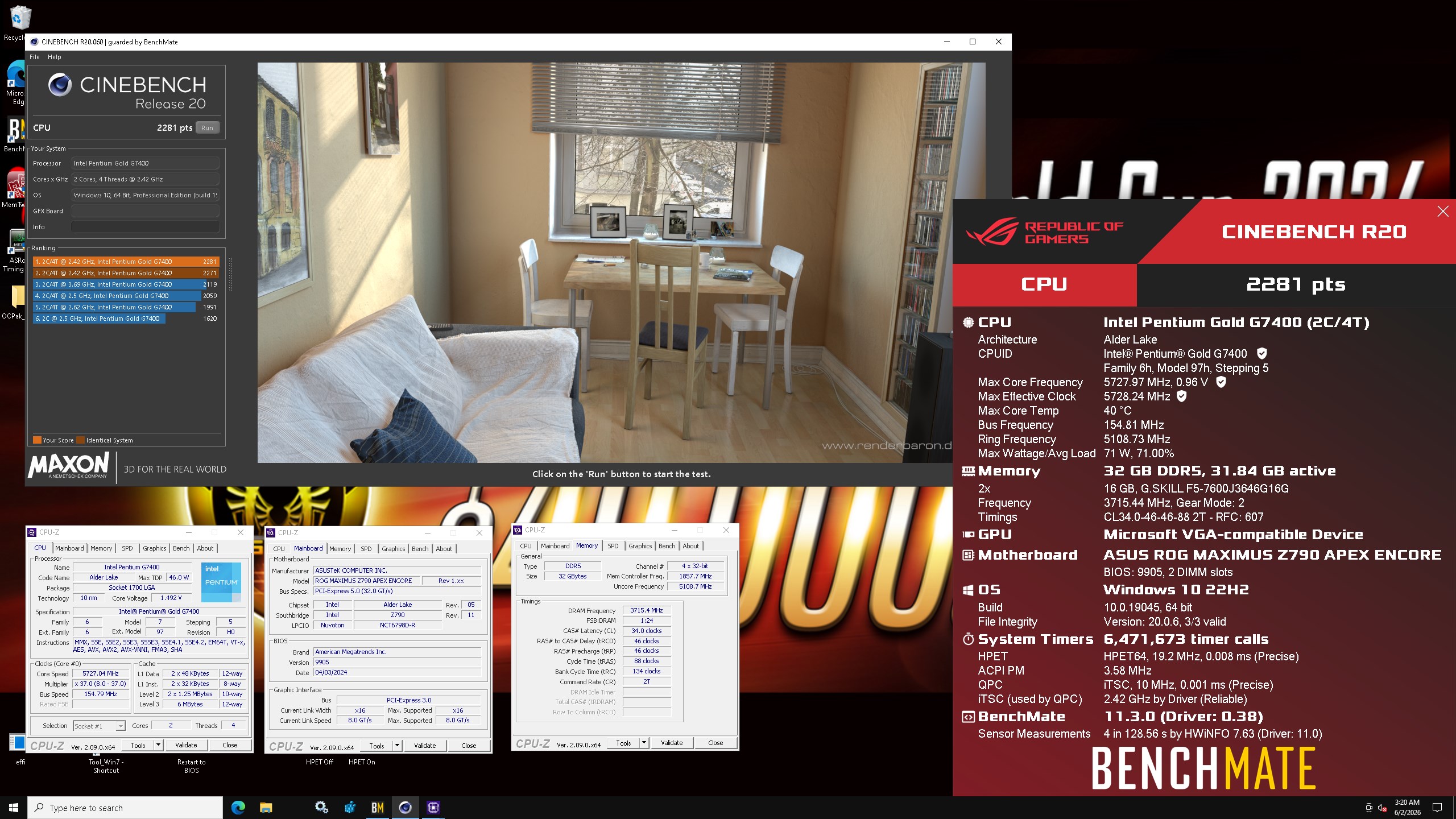Select ranking row '4. 2C/4T @ 2.5 GHz' scoring 2059

coord(126,296)
